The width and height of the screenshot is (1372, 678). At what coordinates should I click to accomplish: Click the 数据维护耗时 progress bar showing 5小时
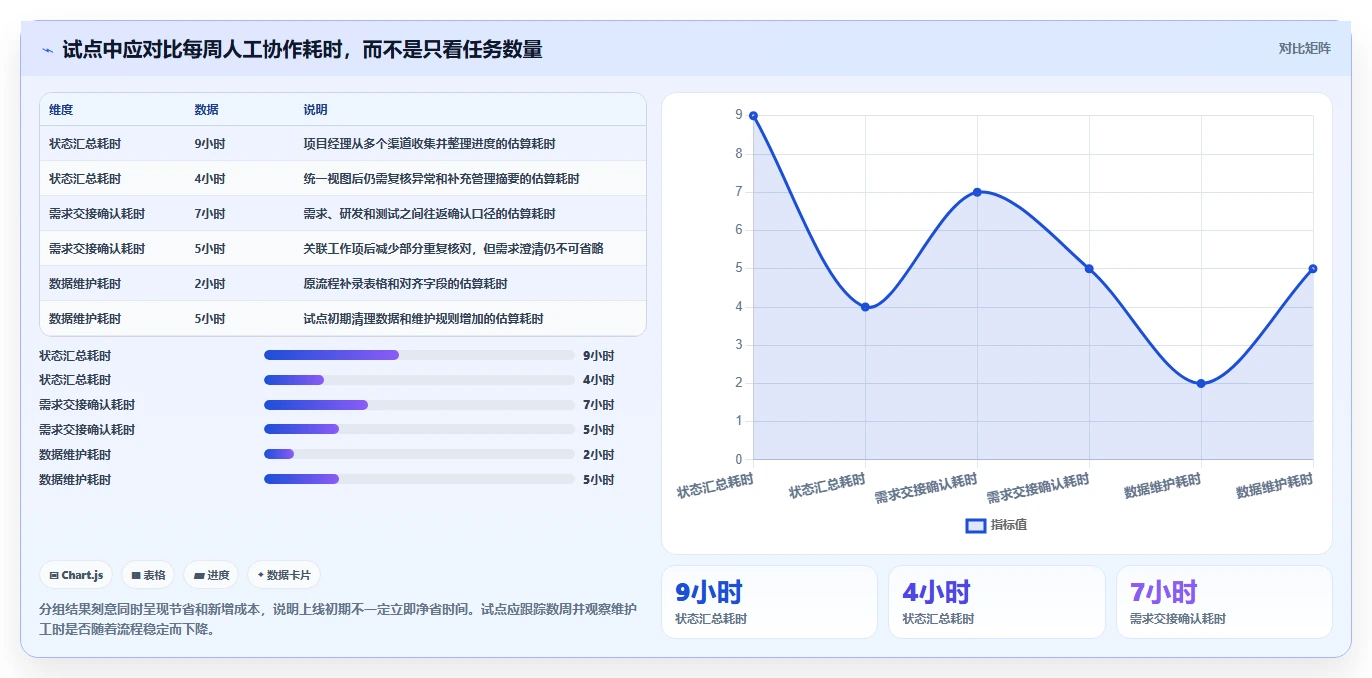(419, 480)
